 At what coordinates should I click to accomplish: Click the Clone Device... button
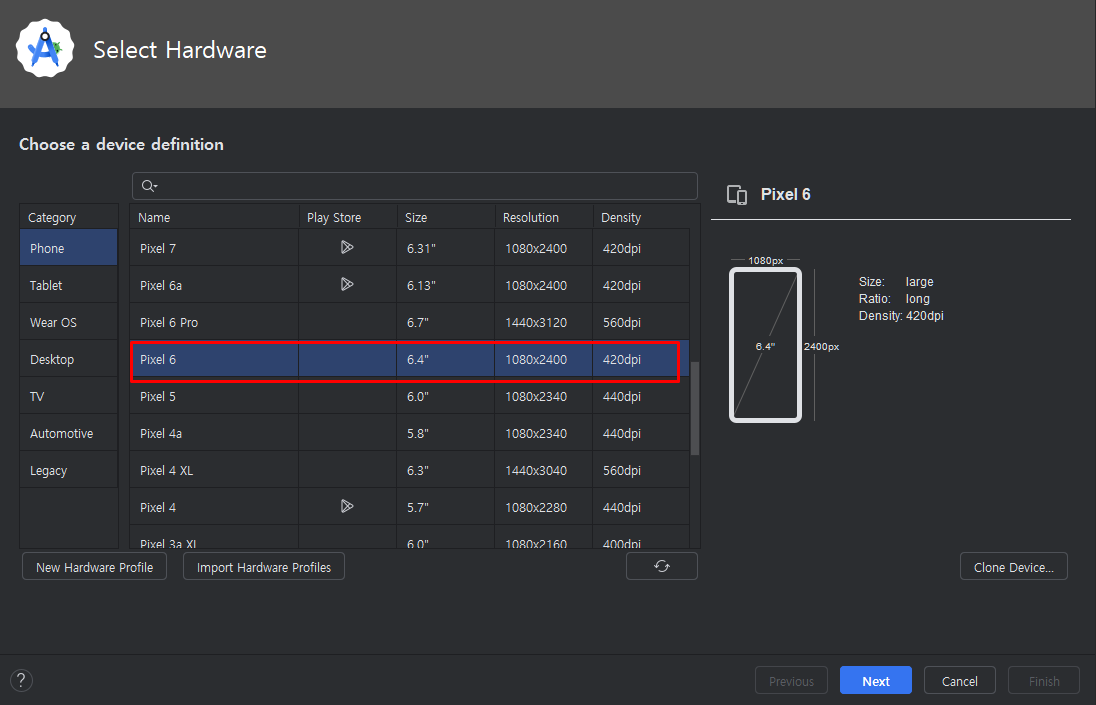(1014, 567)
